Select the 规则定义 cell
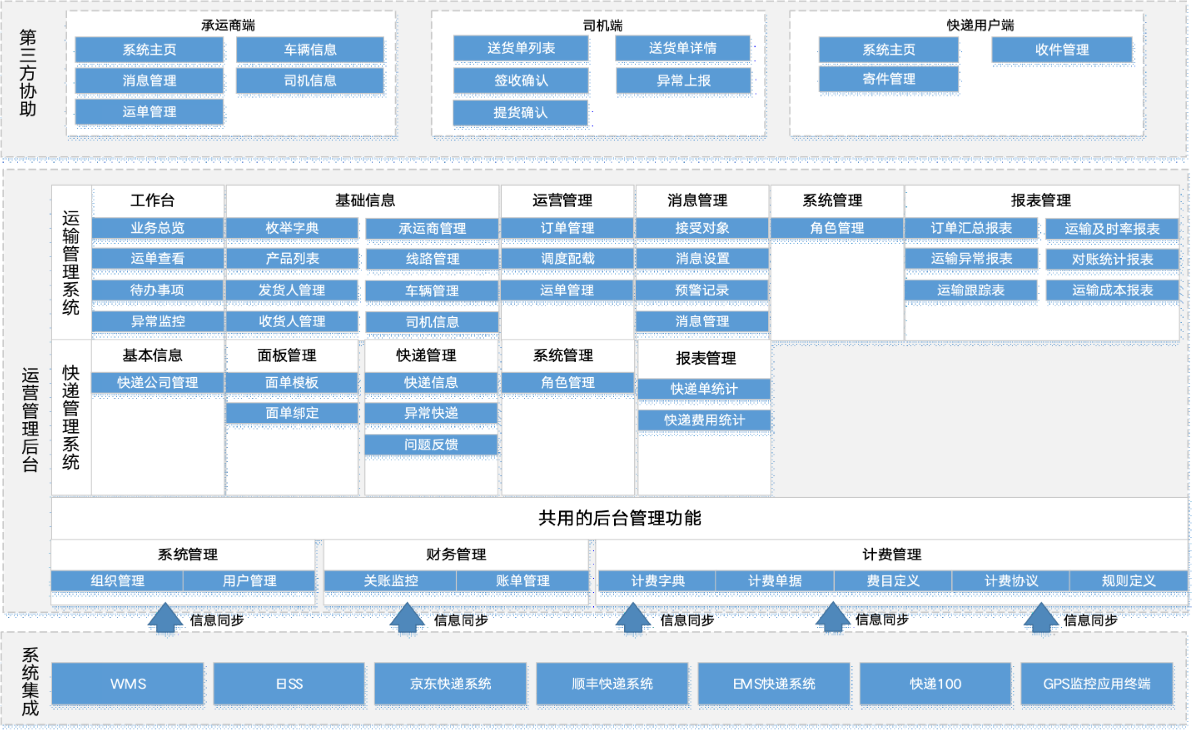 click(1129, 581)
